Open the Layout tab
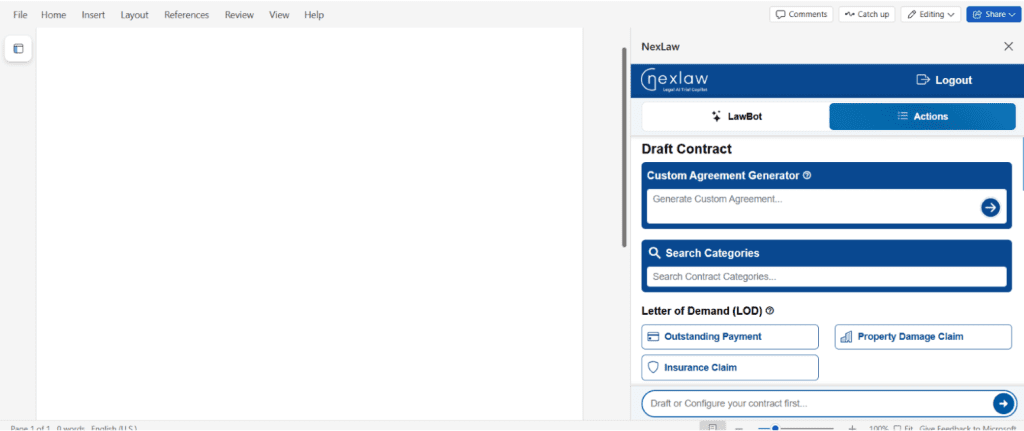The height and width of the screenshot is (431, 1024). [x=135, y=14]
